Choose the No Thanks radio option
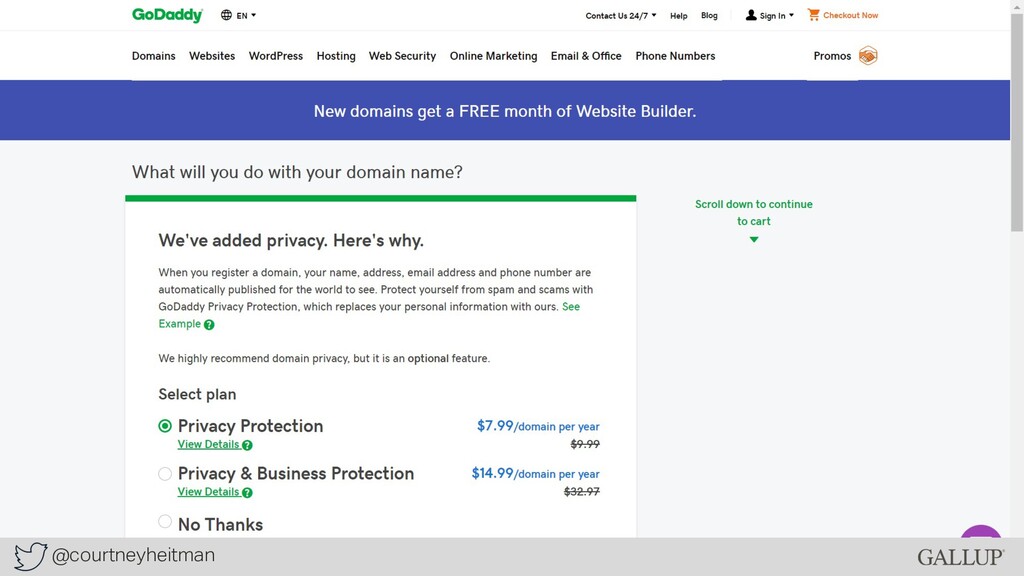 [x=165, y=521]
